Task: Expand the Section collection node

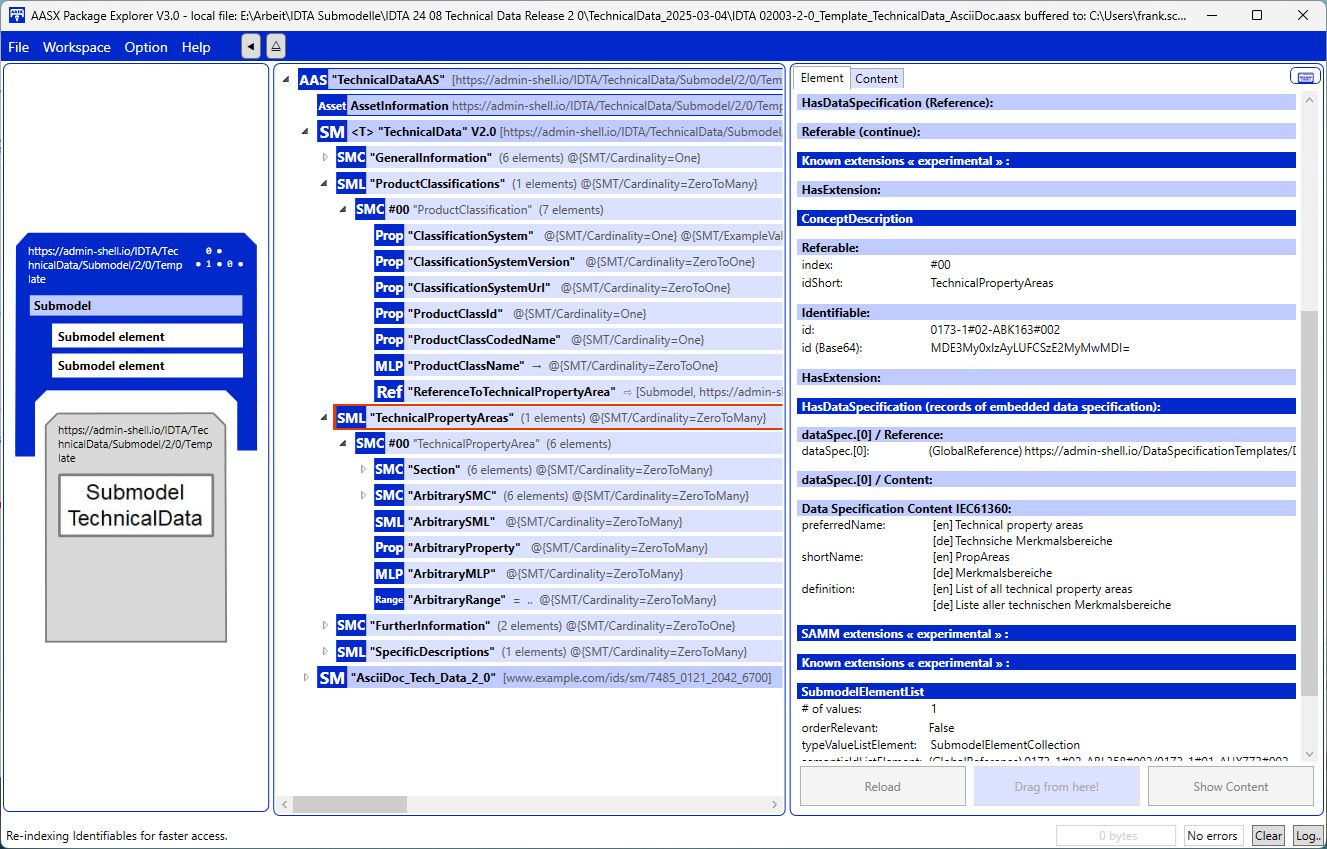Action: [363, 470]
